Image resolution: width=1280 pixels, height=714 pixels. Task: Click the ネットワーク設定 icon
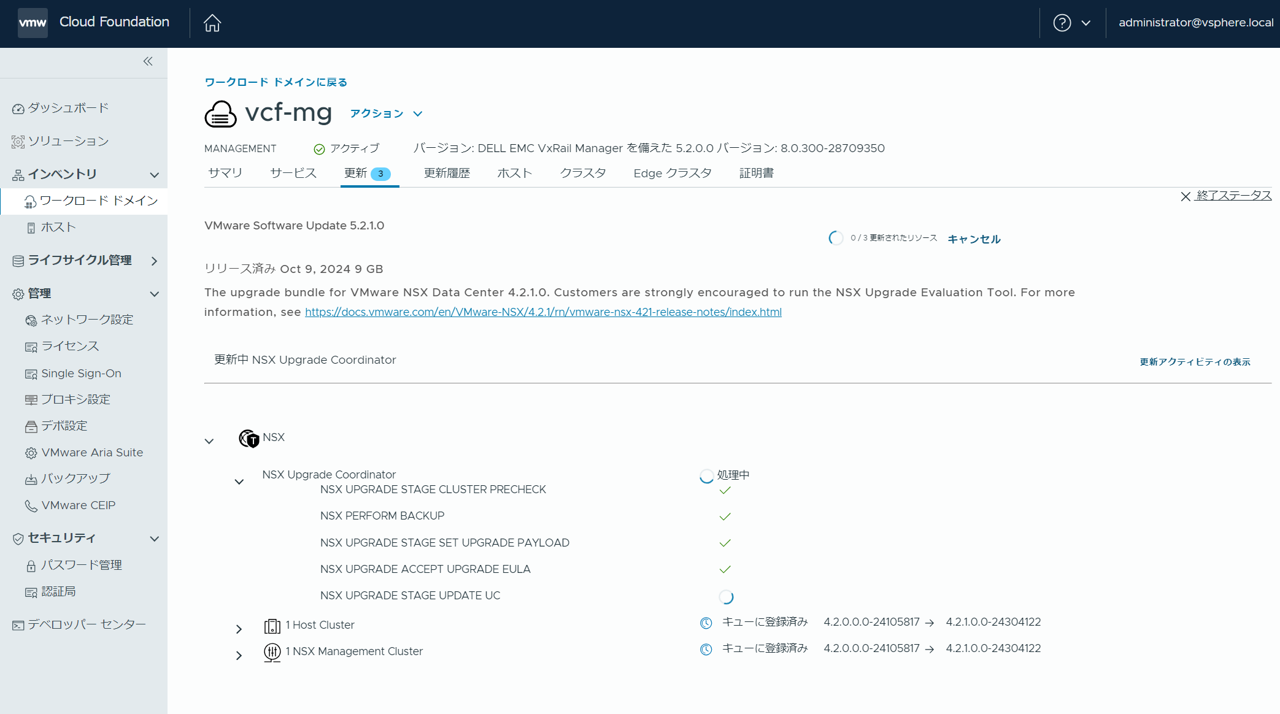click(x=31, y=321)
